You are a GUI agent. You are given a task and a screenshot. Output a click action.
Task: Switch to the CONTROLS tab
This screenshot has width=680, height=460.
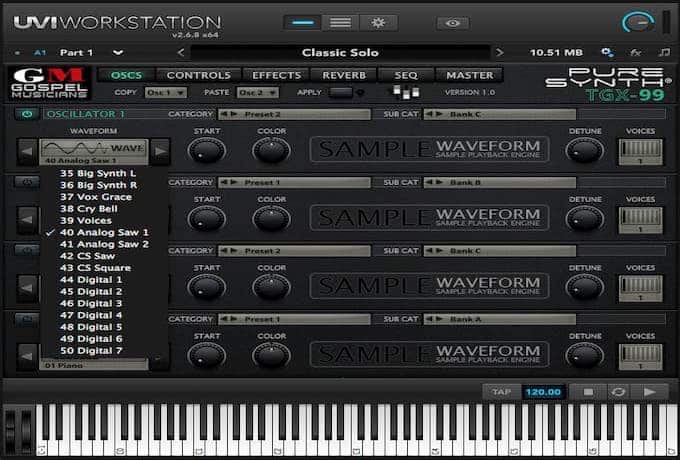click(x=199, y=75)
